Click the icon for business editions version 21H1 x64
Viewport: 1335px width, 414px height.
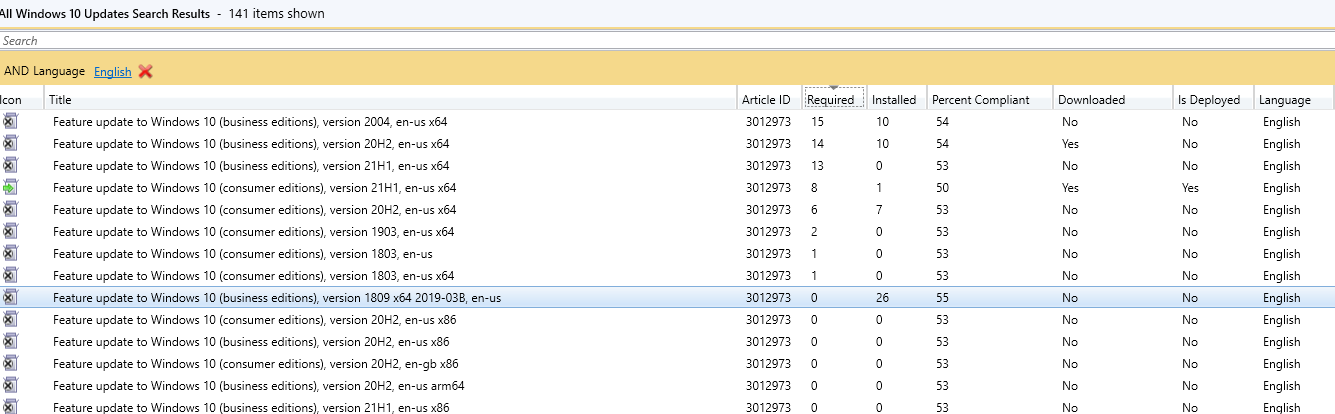10,166
